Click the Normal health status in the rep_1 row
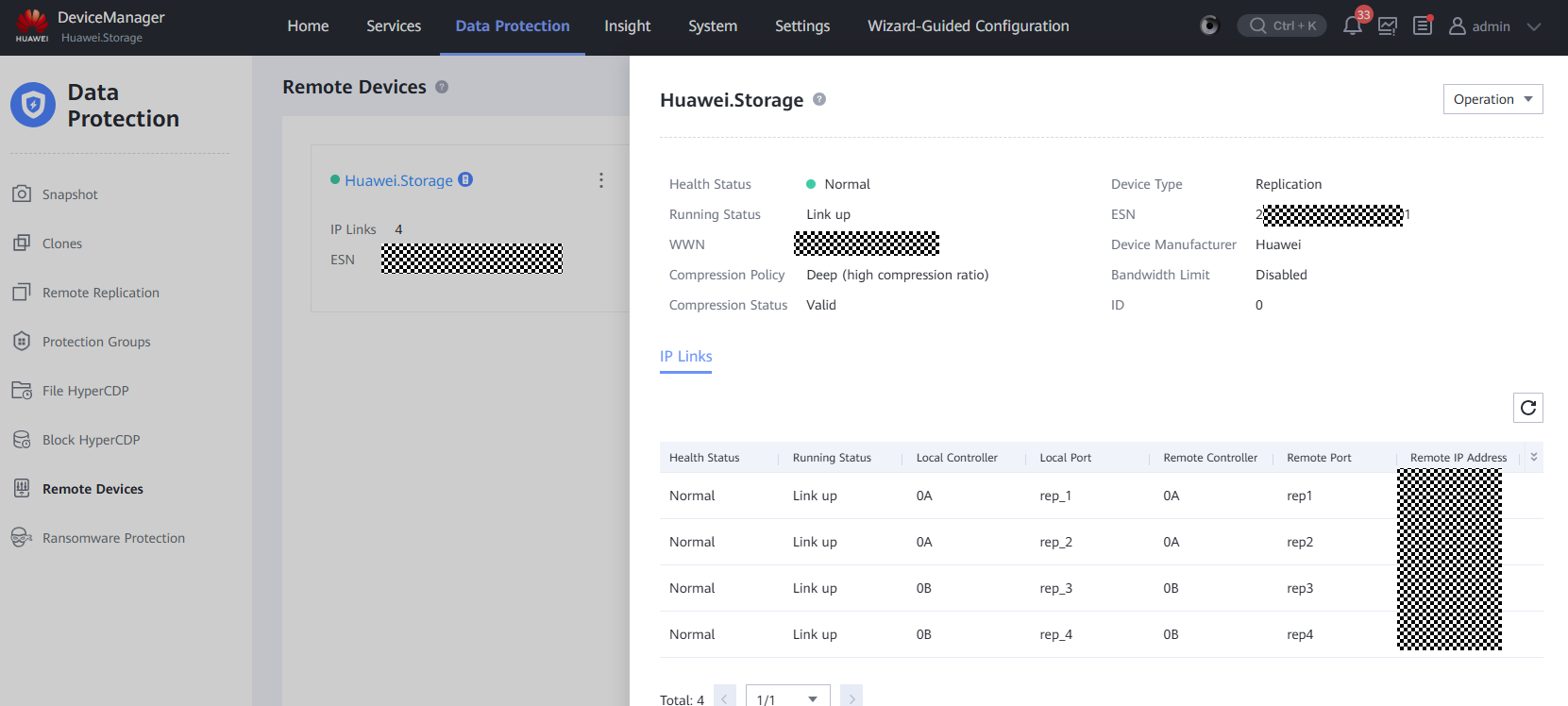The image size is (1568, 706). click(x=692, y=496)
